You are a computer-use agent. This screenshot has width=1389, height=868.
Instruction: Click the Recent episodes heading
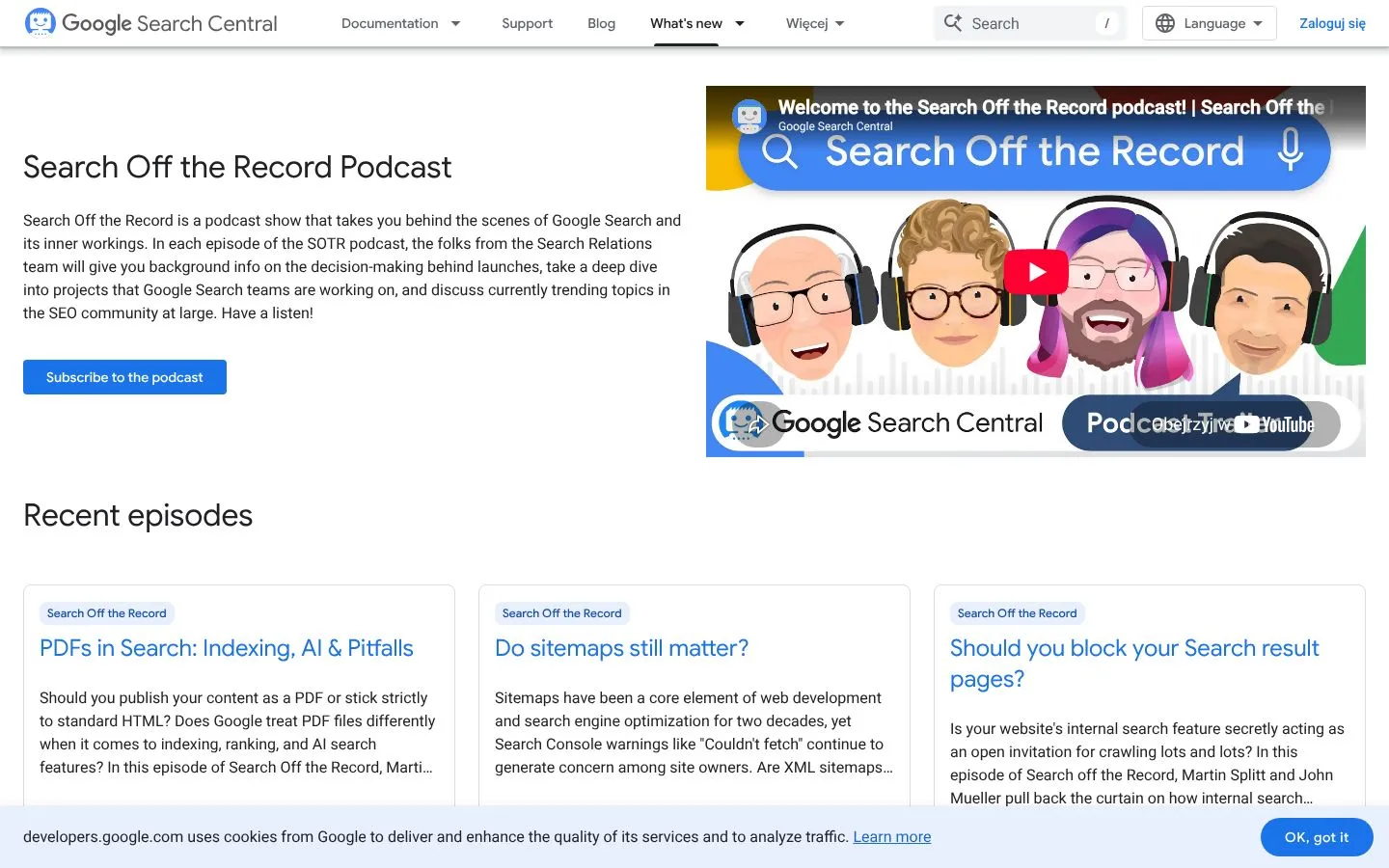(x=138, y=515)
